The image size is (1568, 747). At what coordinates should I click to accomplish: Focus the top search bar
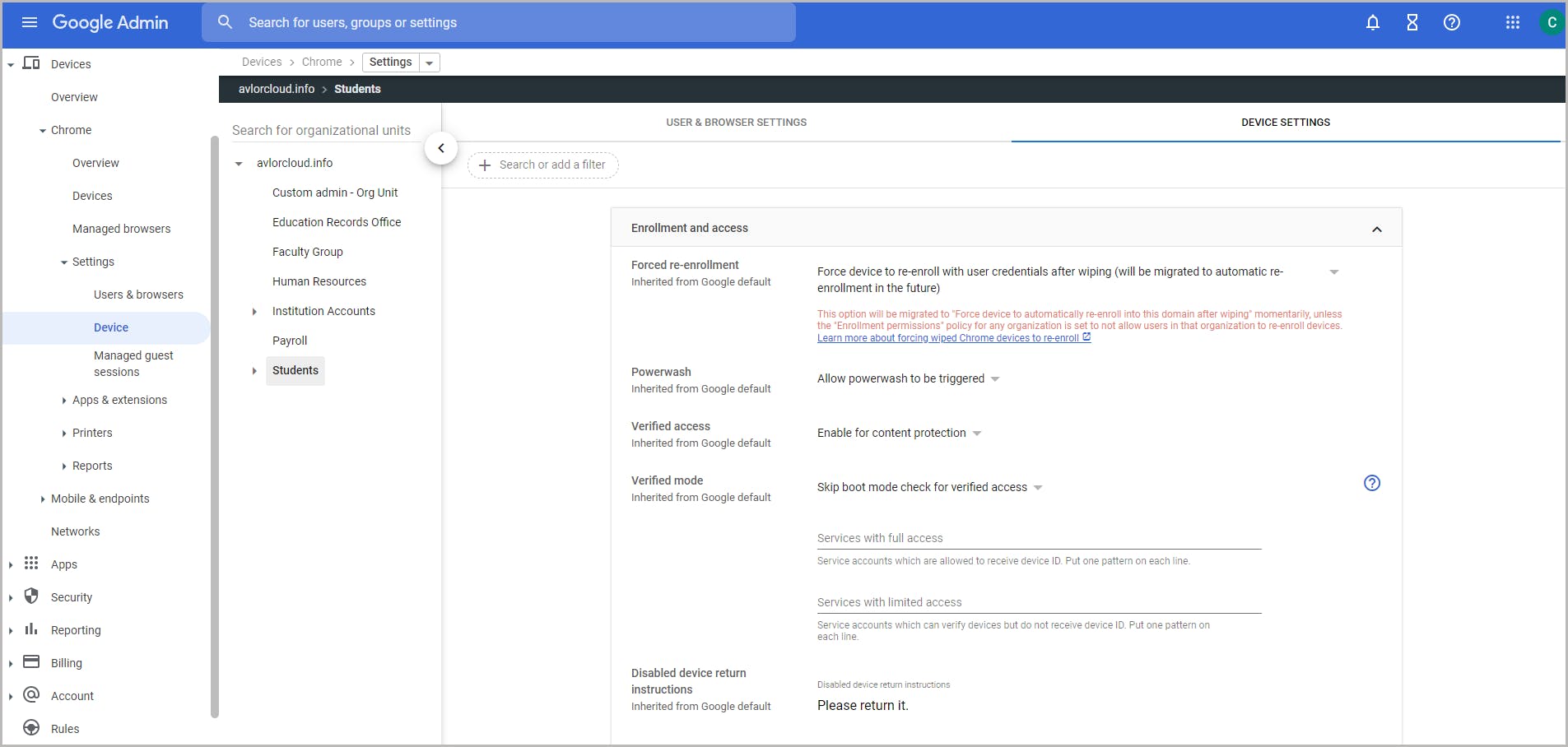(499, 22)
